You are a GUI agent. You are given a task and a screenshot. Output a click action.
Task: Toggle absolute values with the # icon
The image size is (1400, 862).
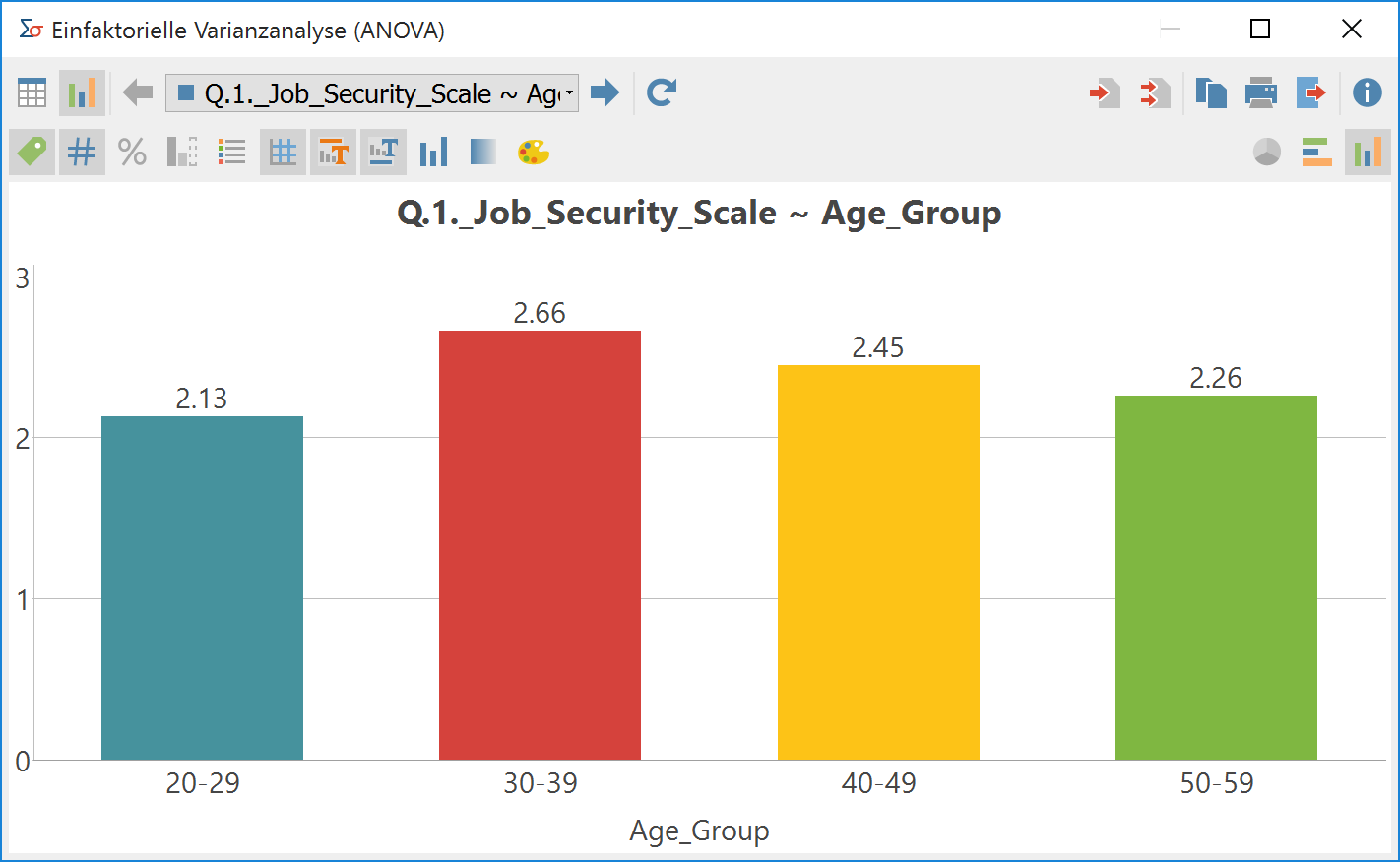tap(82, 153)
